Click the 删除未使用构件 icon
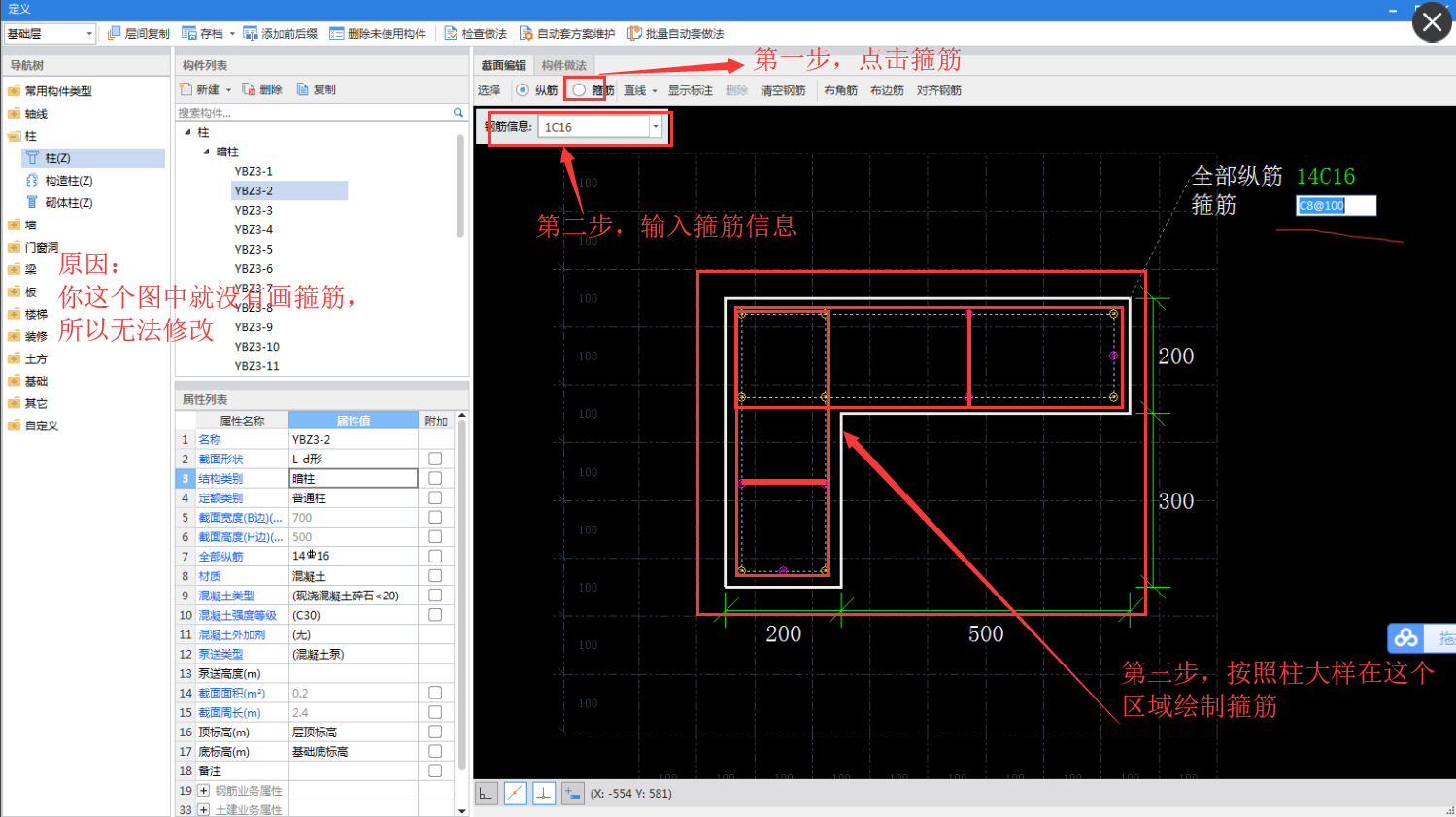The height and width of the screenshot is (817, 1456). click(337, 33)
